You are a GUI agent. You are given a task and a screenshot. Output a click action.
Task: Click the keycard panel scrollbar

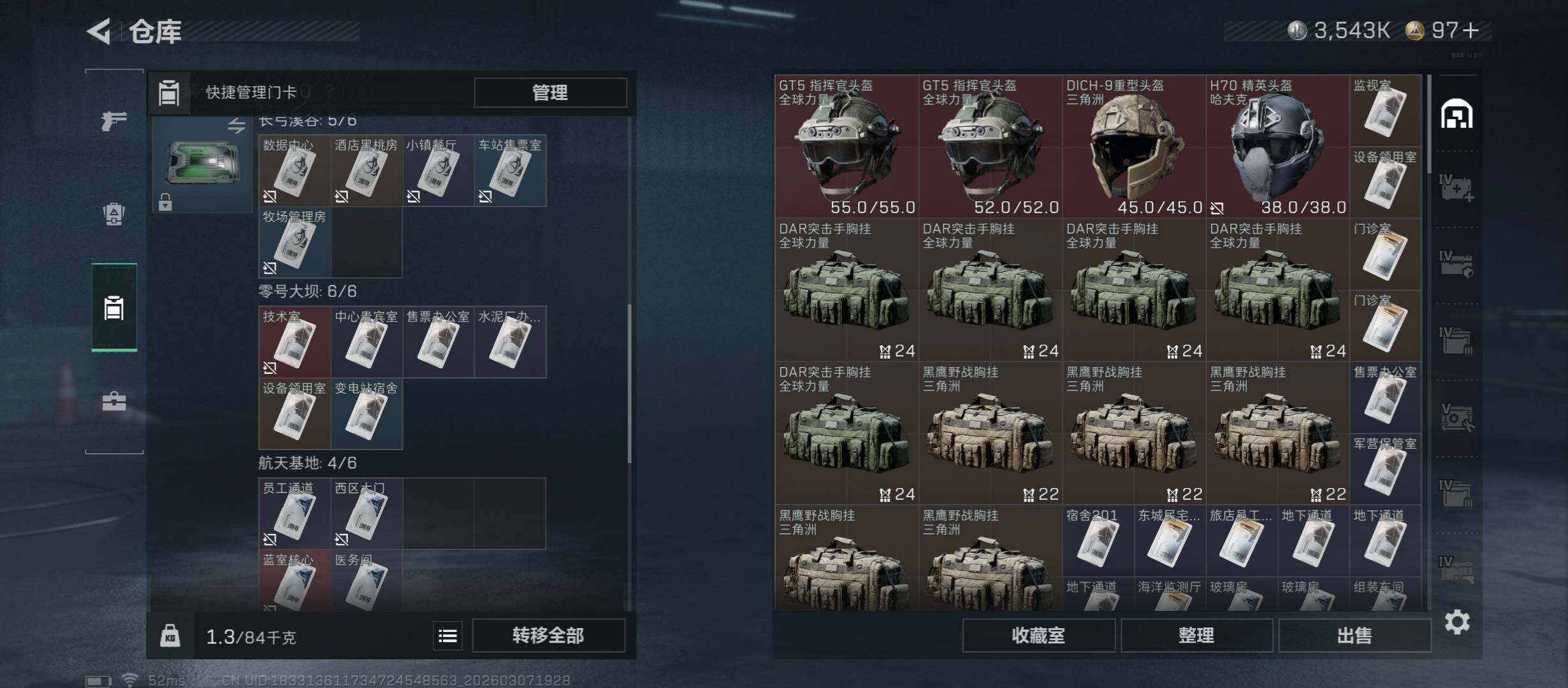click(629, 383)
